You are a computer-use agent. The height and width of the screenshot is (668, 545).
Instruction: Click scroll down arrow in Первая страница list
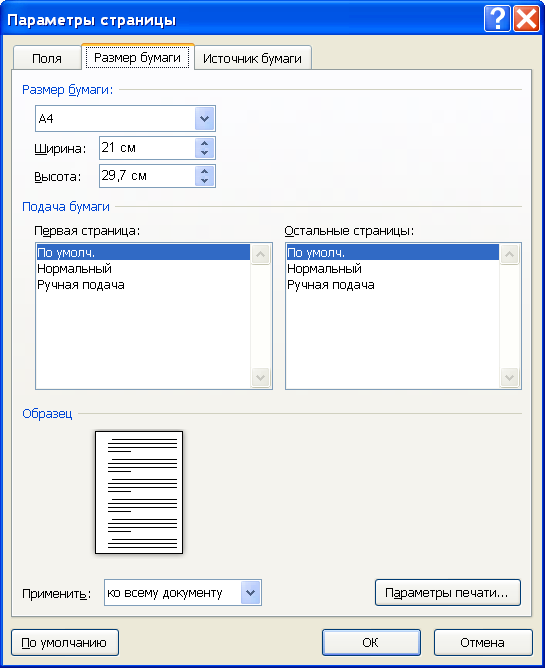pos(260,377)
